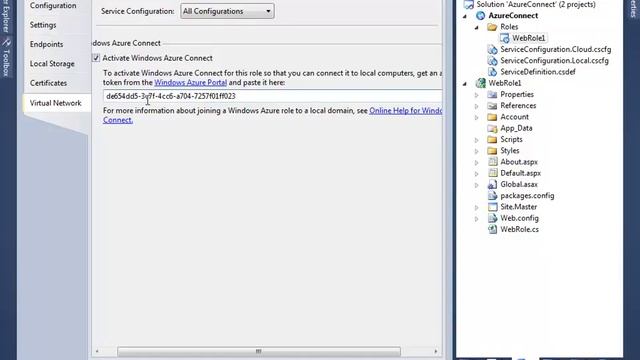Select App_Data folder in Solution Explorer
The width and height of the screenshot is (640, 360).
click(x=516, y=128)
